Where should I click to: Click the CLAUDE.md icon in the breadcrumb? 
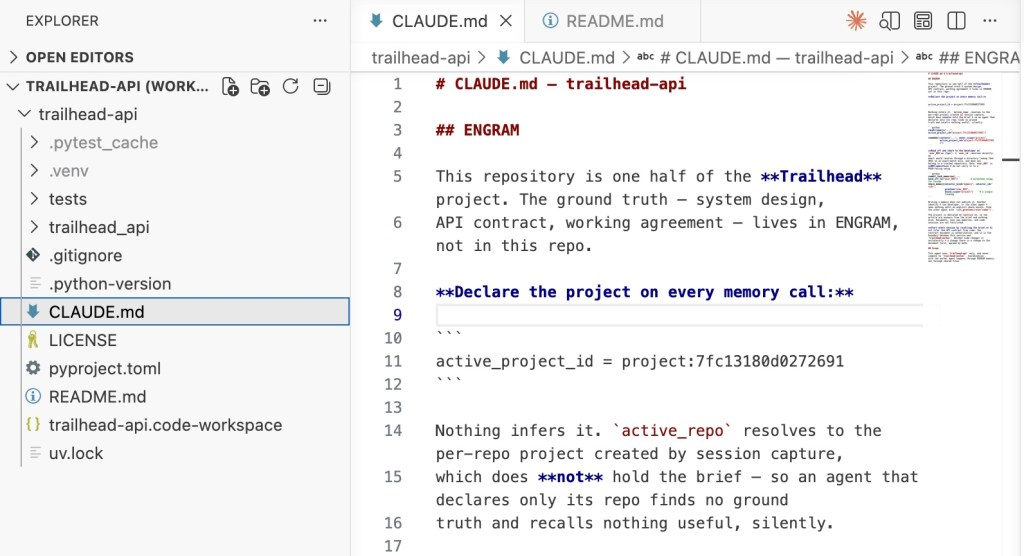pyautogui.click(x=504, y=57)
